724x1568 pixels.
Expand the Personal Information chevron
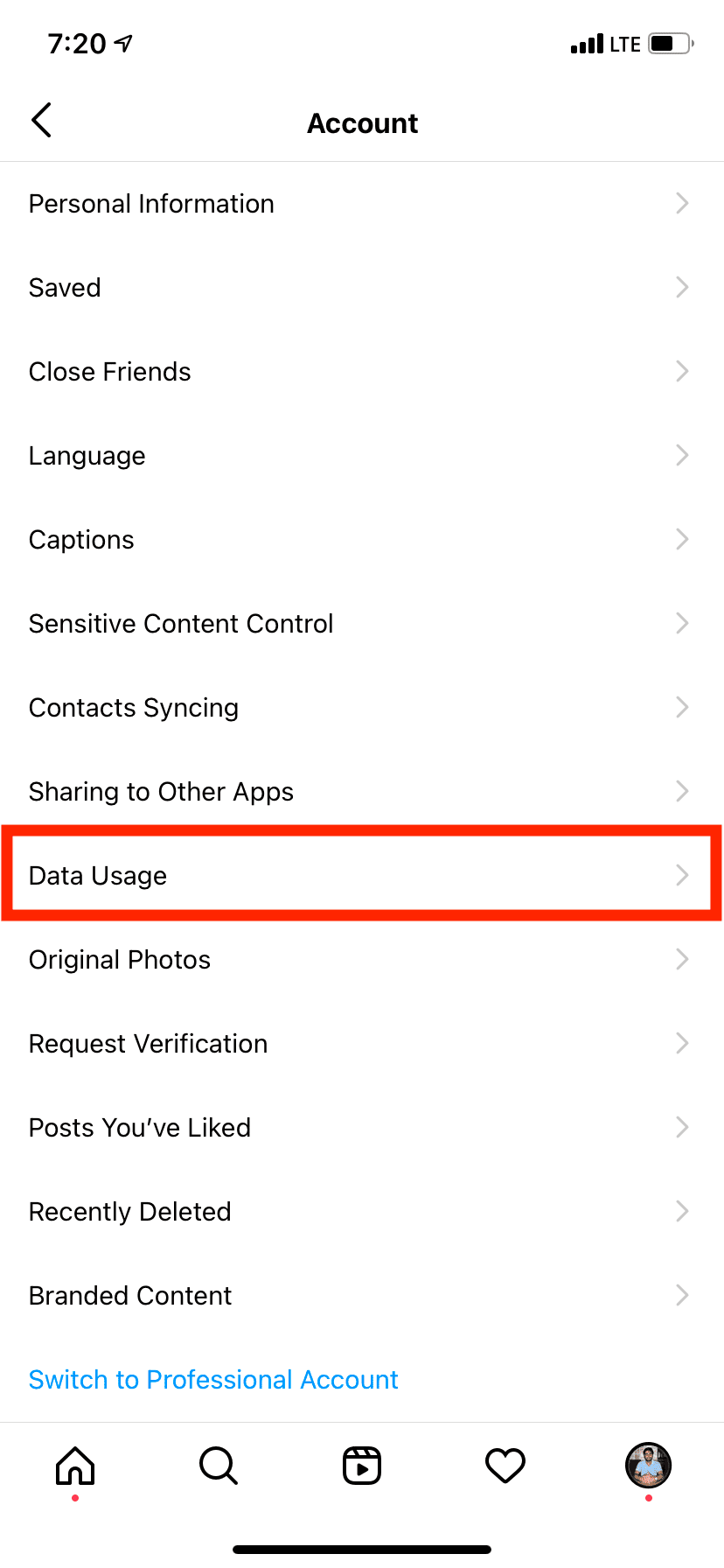coord(682,204)
